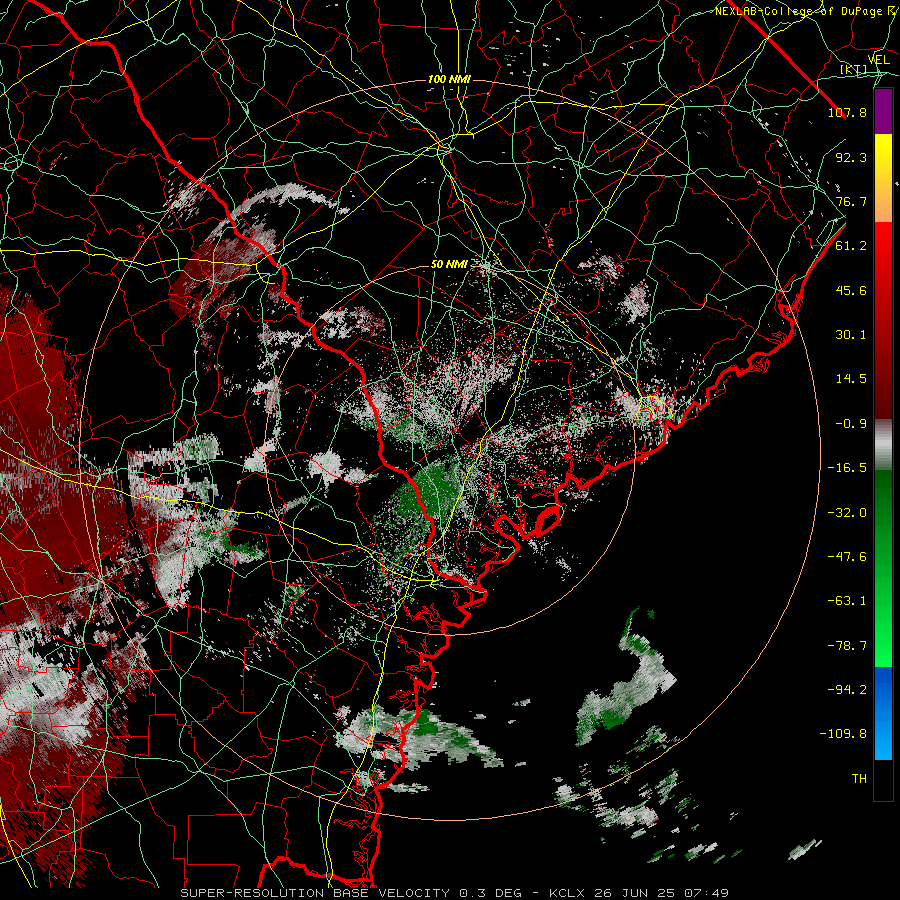Click the Super-Resolution Base Velocity caption text
This screenshot has height=900, width=900.
pyautogui.click(x=455, y=893)
